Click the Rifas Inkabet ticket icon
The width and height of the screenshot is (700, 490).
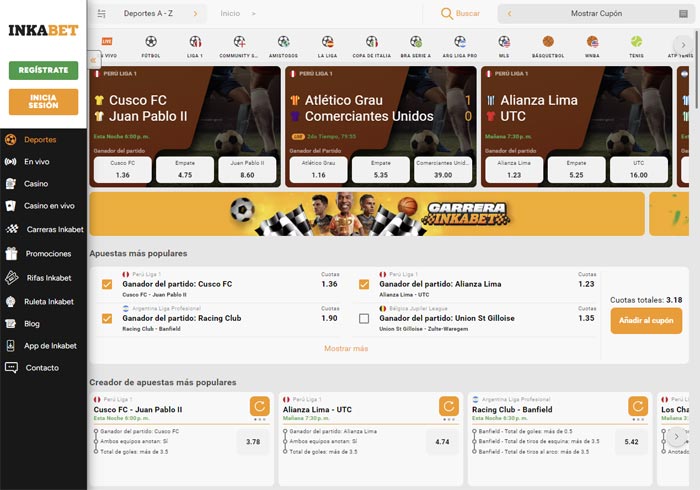(x=12, y=278)
